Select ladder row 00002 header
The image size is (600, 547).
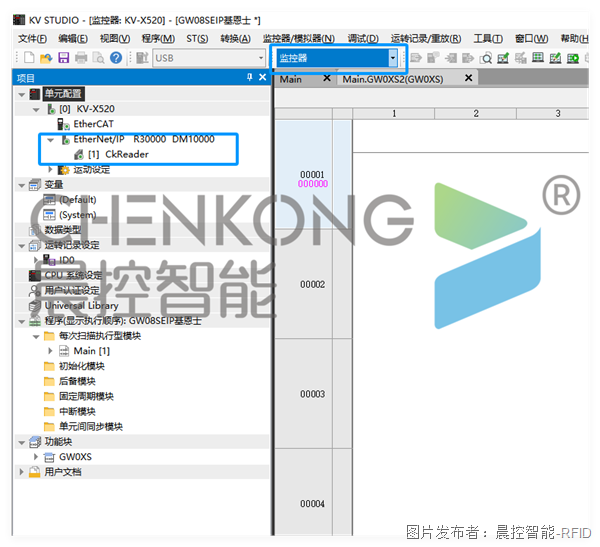[312, 284]
